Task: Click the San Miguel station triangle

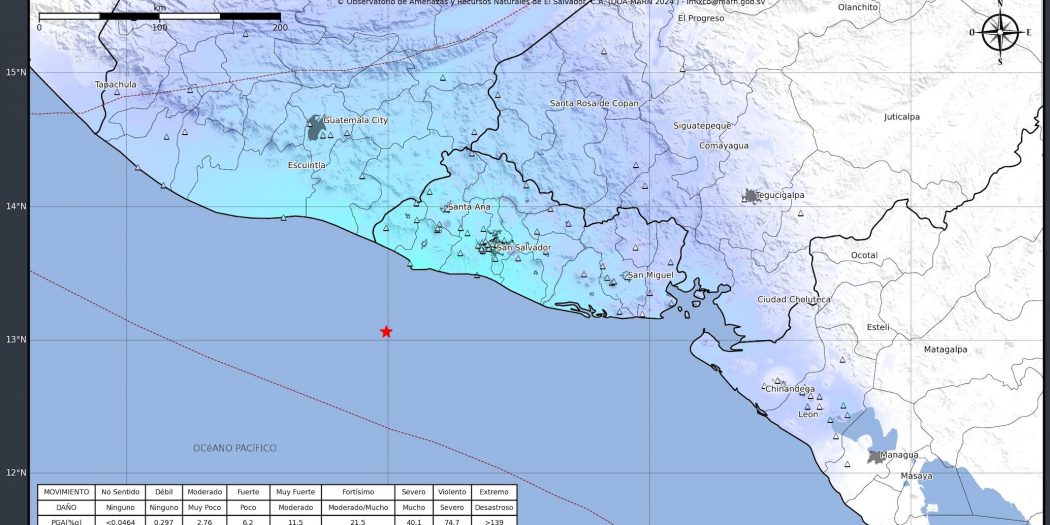Action: [626, 275]
